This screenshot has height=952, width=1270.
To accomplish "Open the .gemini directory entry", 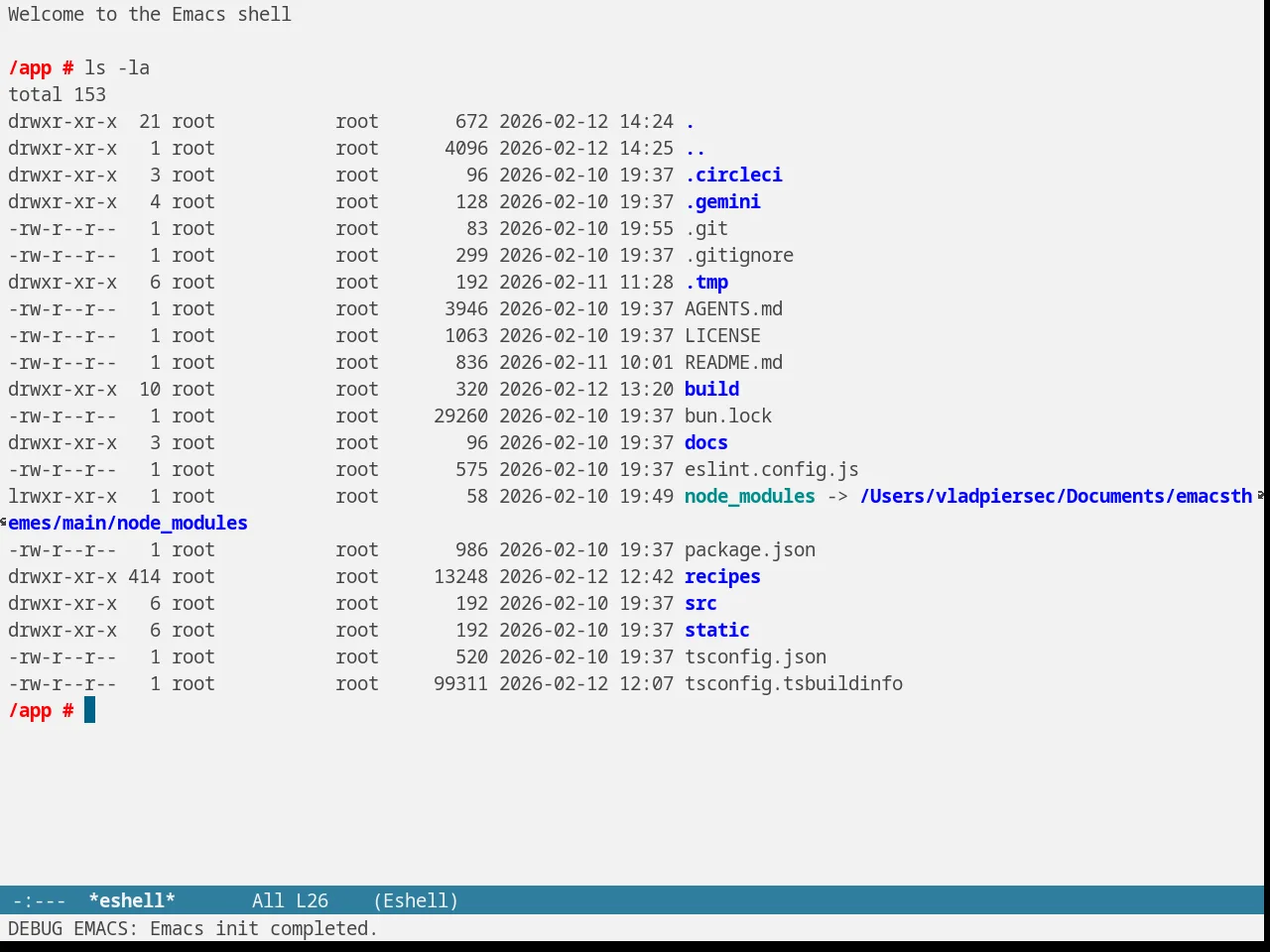I will pos(722,202).
